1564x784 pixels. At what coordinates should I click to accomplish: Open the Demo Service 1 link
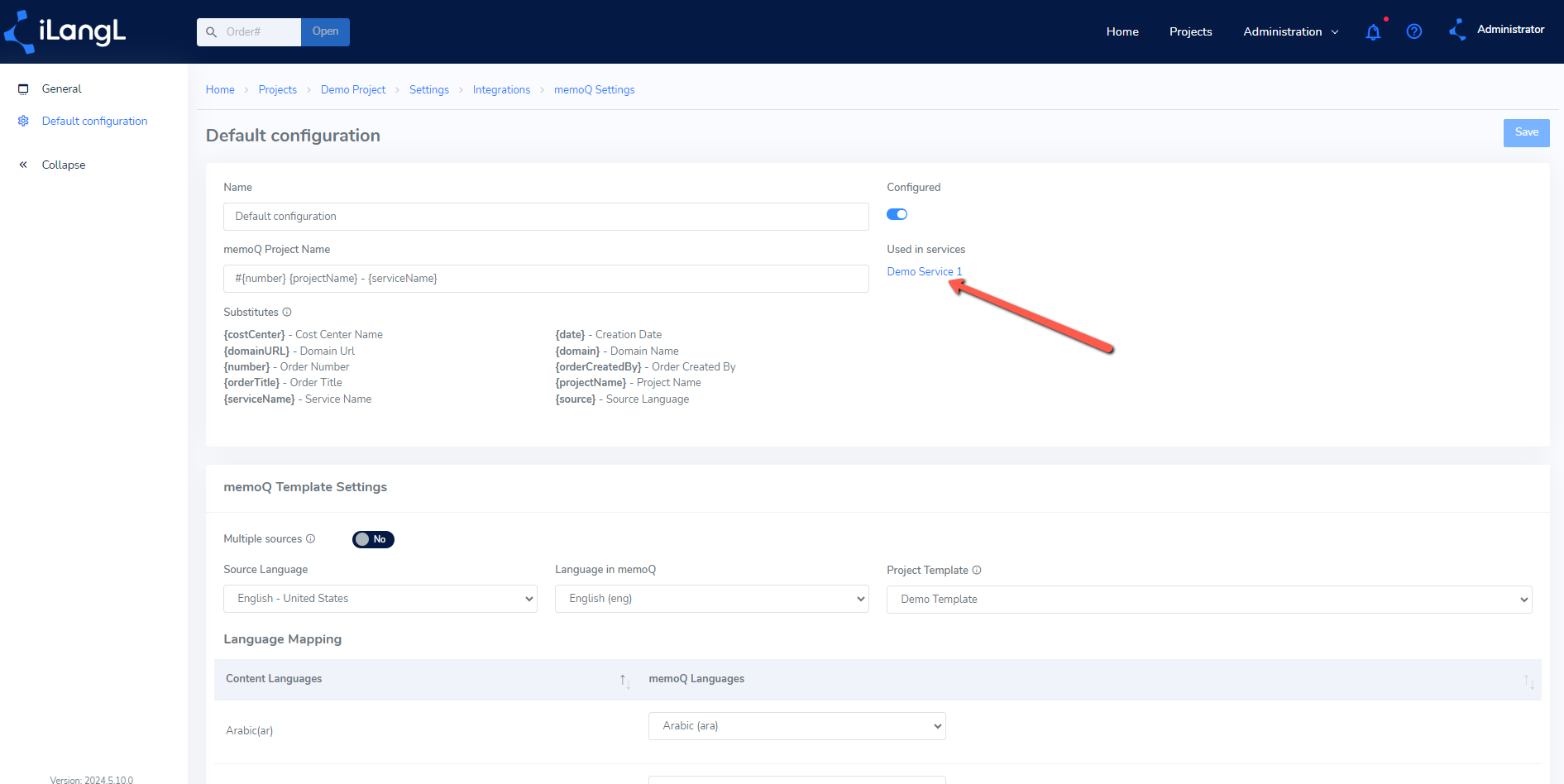(925, 271)
